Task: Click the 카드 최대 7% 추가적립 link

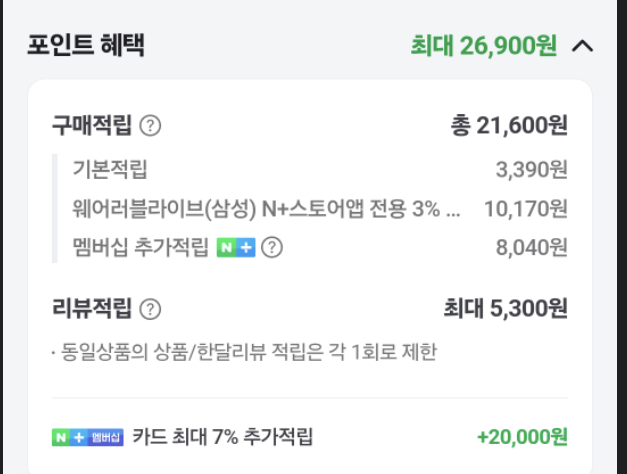Action: (222, 436)
